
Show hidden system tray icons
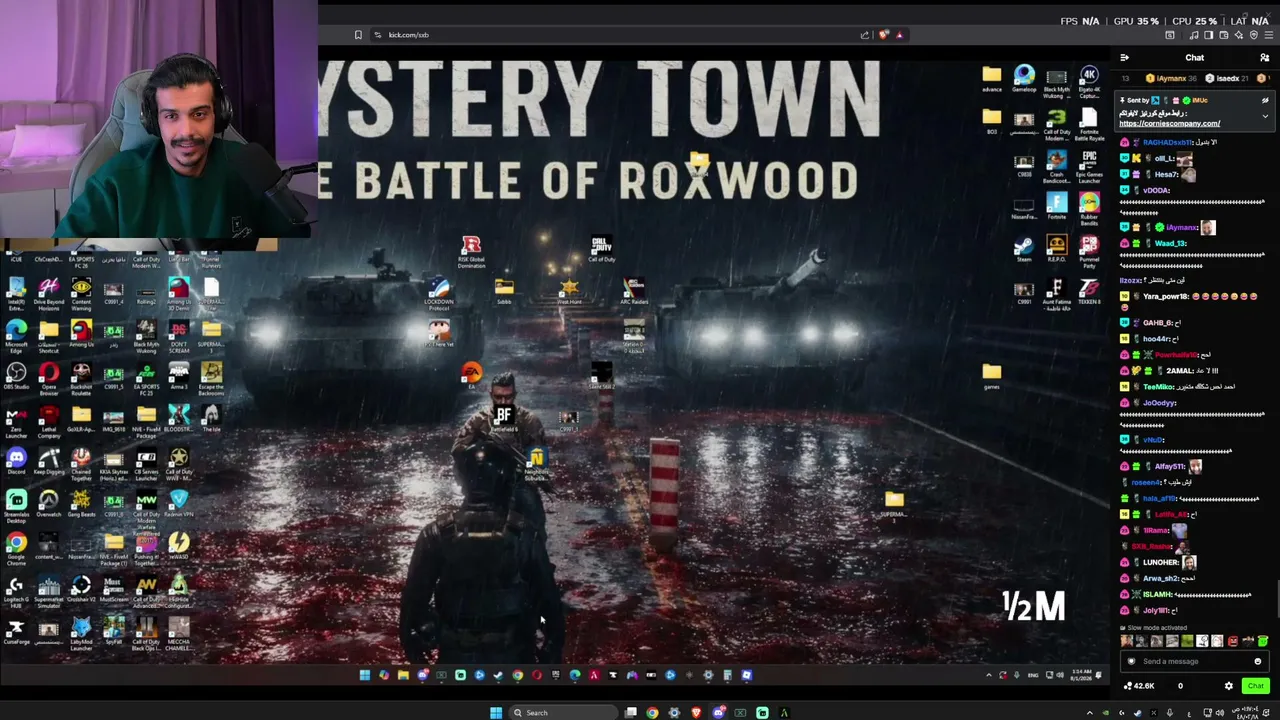(1090, 713)
